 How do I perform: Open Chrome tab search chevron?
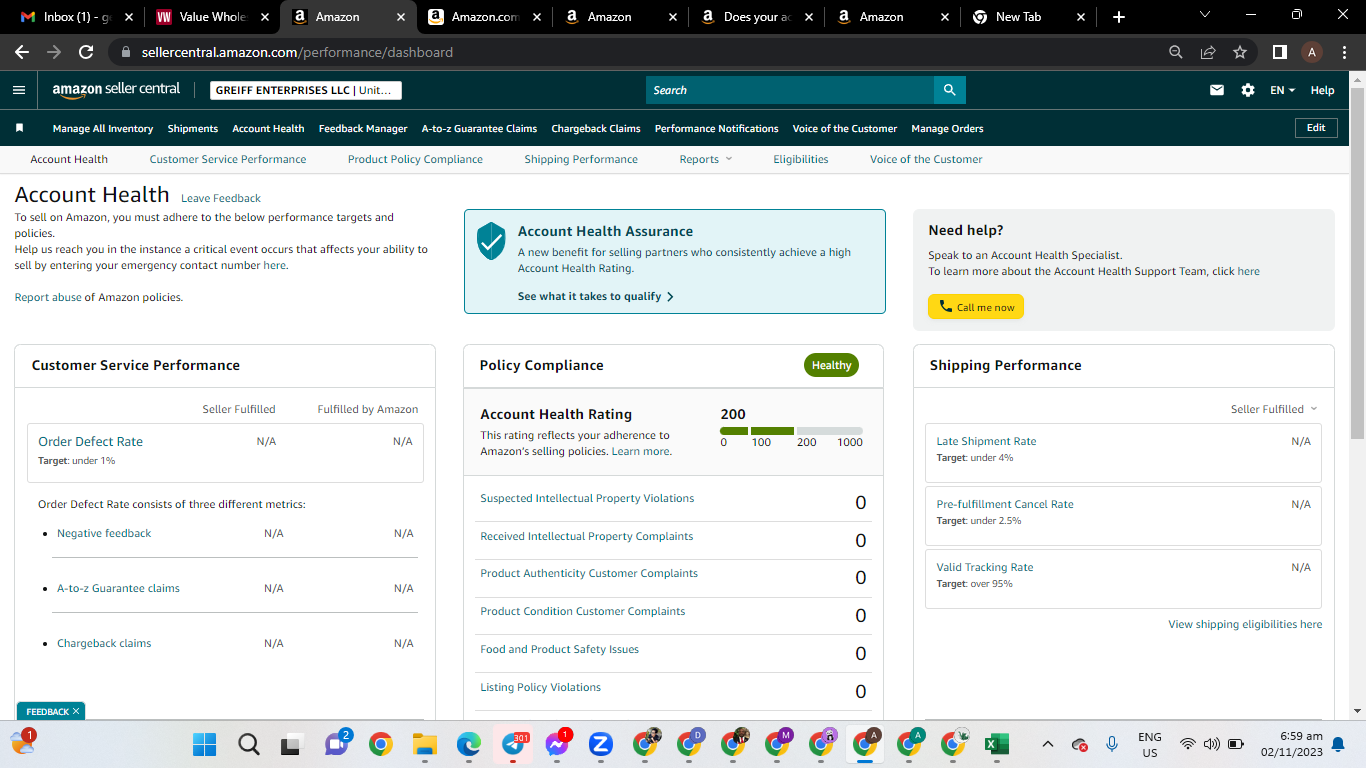1205,16
